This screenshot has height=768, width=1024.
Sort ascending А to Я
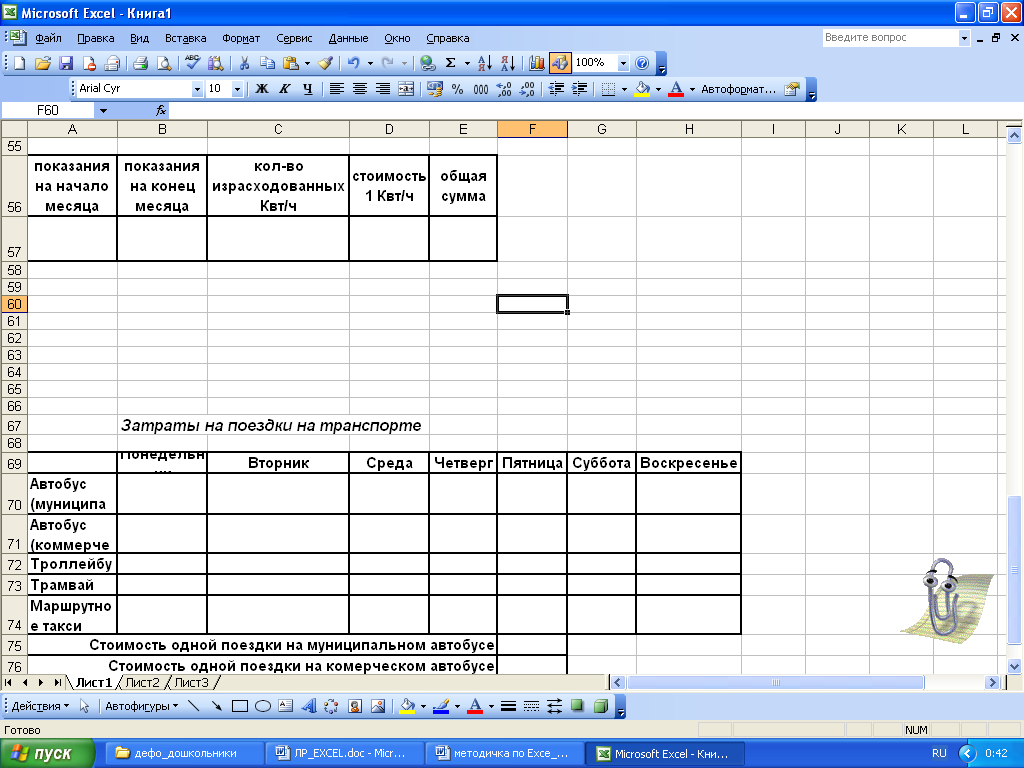click(485, 63)
